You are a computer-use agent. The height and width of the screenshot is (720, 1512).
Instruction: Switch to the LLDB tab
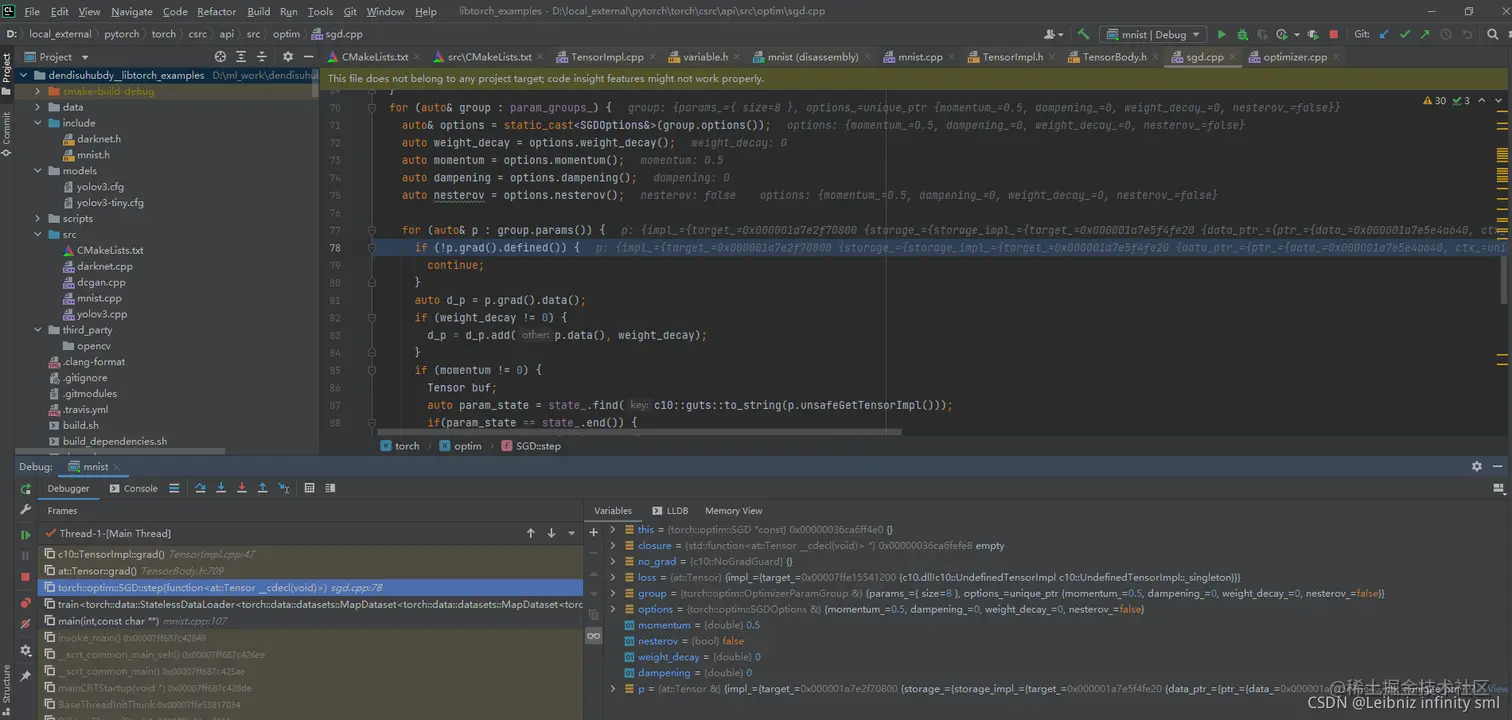(670, 510)
